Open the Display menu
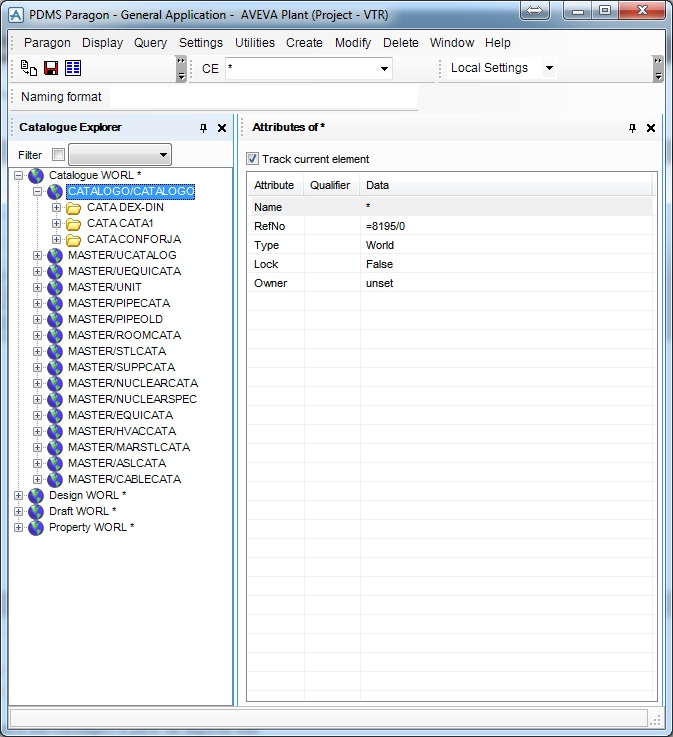This screenshot has width=673, height=737. [x=102, y=43]
